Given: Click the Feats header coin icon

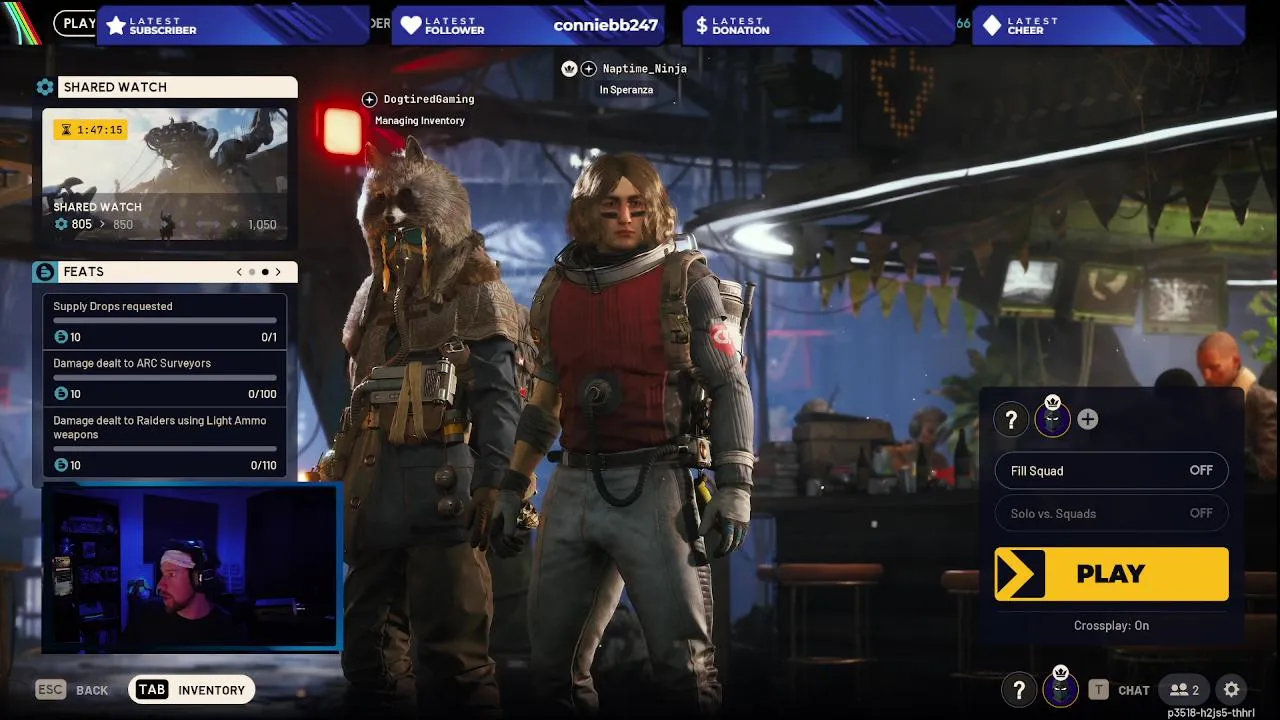Looking at the screenshot, I should tap(45, 272).
